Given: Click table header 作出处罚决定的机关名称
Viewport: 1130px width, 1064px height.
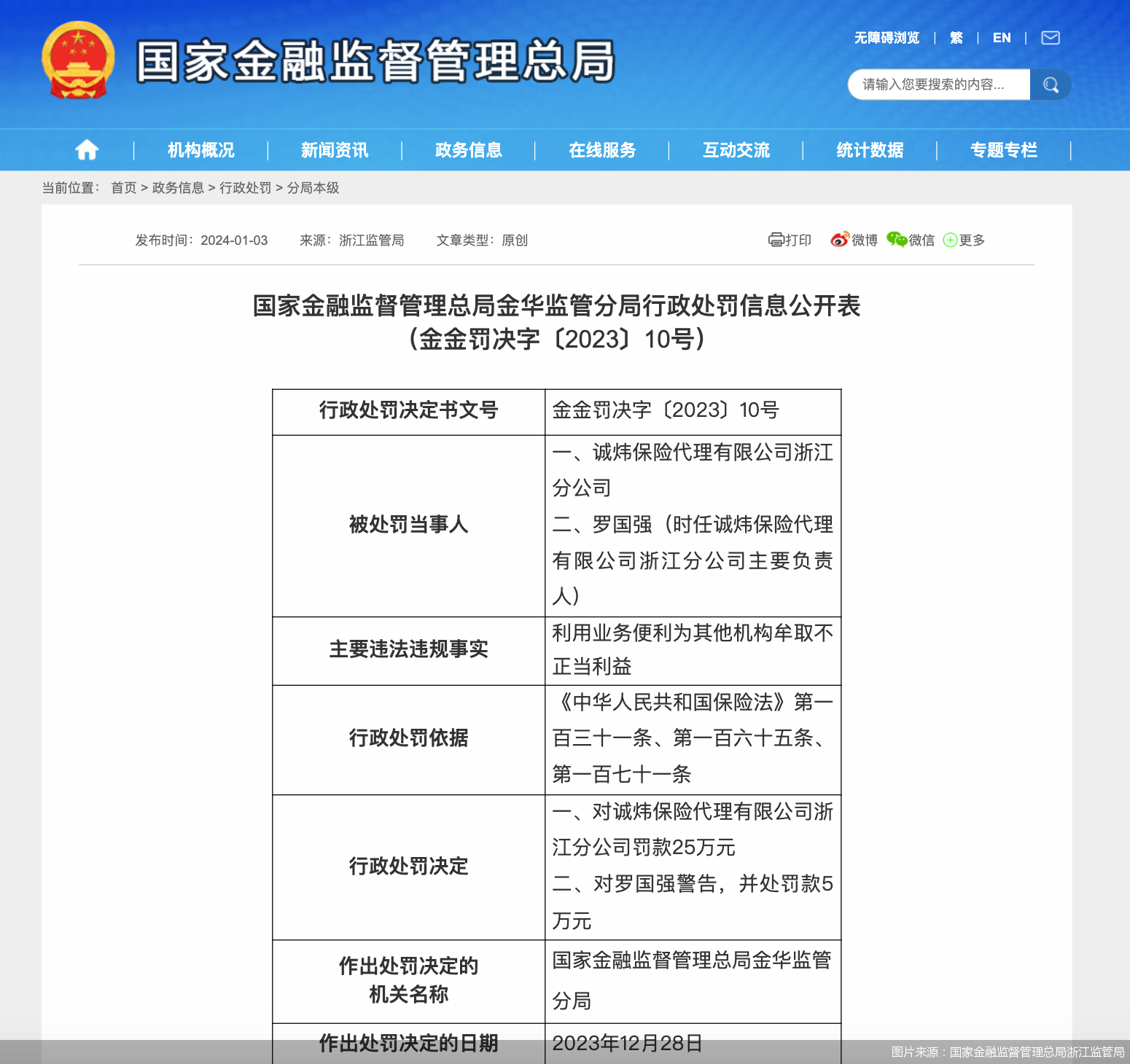Looking at the screenshot, I should [x=408, y=980].
